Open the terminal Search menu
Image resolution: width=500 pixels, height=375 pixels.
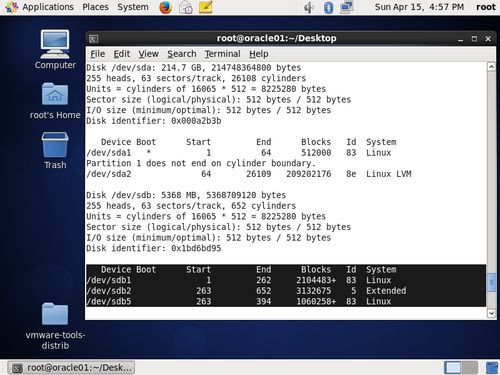coord(182,54)
